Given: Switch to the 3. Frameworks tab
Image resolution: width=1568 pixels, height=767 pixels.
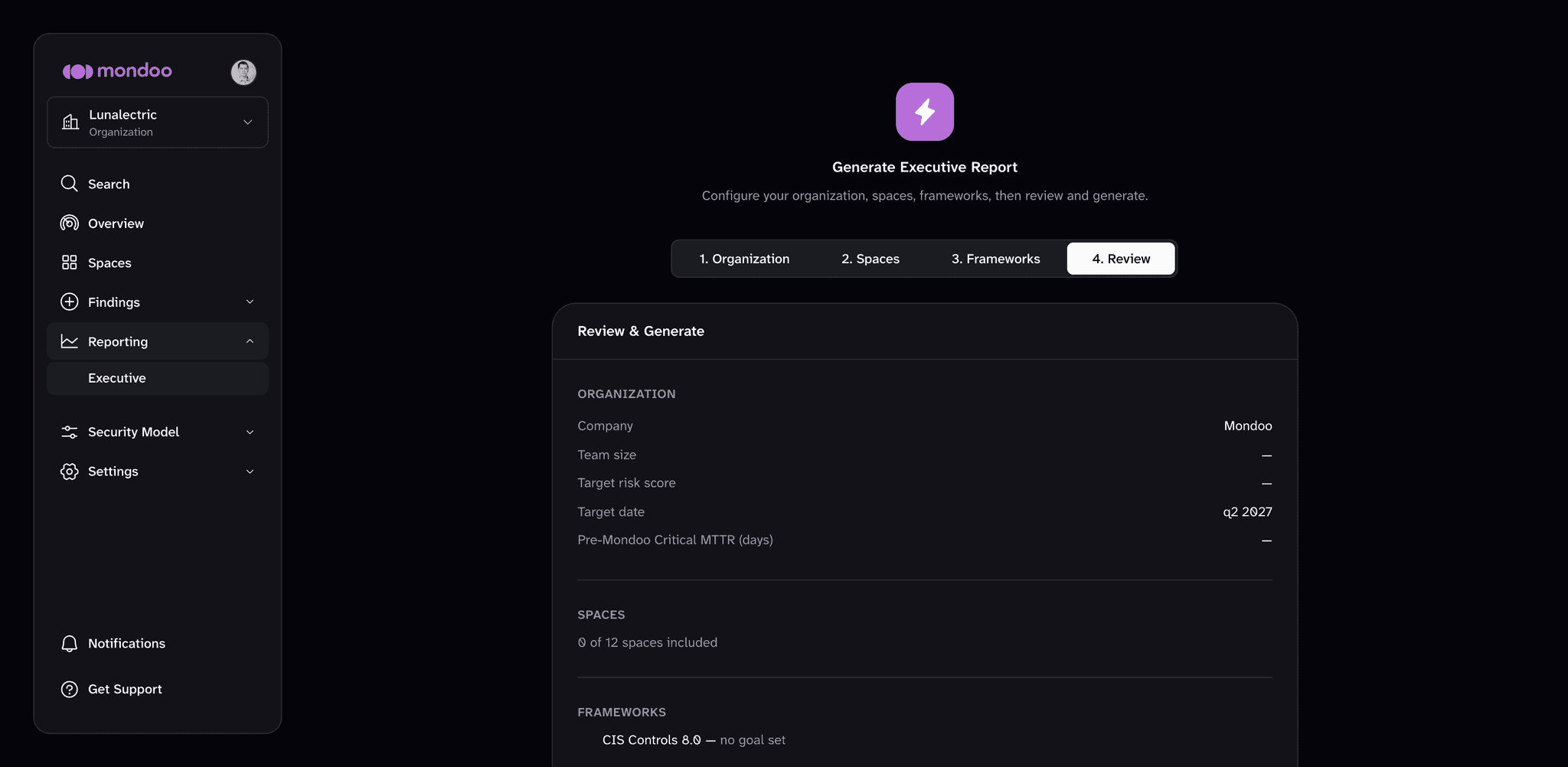Looking at the screenshot, I should tap(995, 259).
